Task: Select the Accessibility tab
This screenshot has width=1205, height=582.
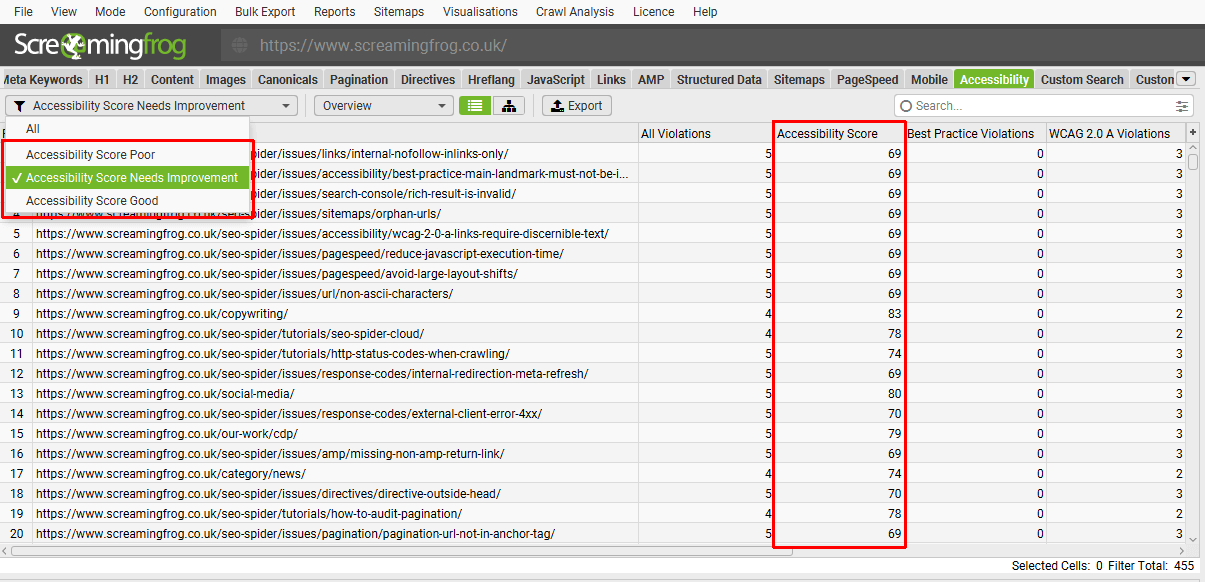Action: (x=994, y=80)
